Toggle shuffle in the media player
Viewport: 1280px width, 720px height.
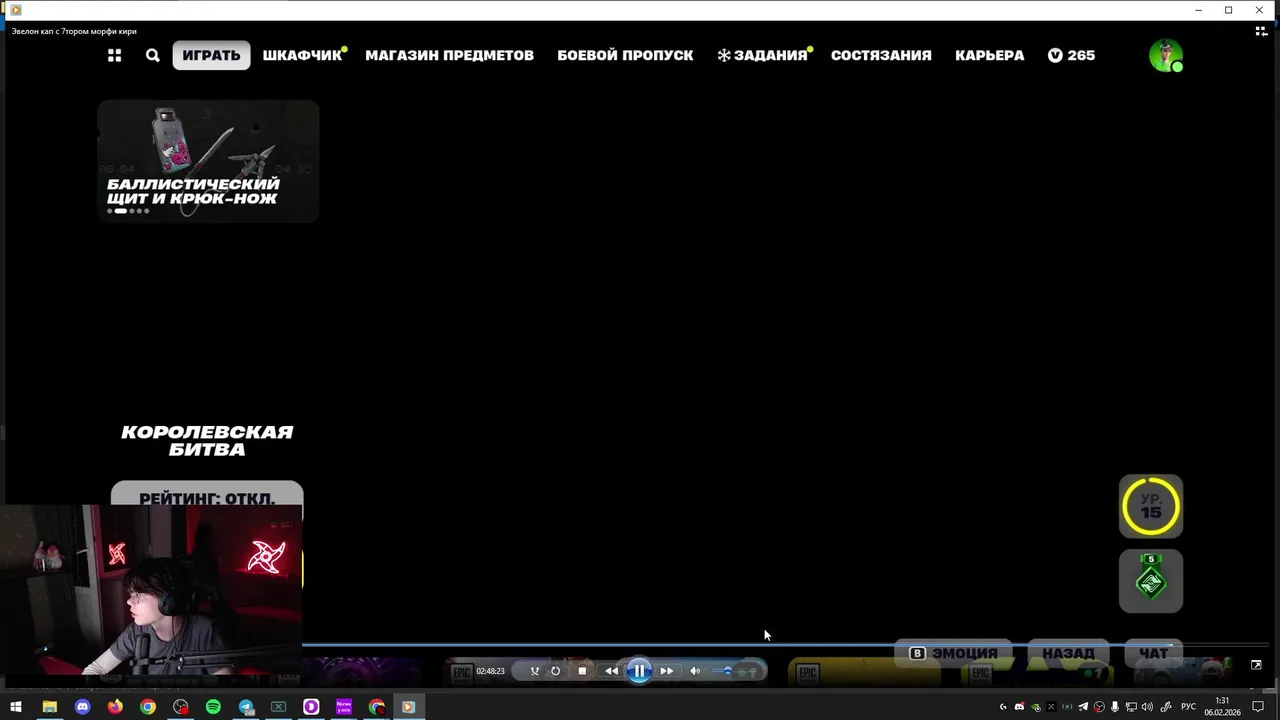535,671
